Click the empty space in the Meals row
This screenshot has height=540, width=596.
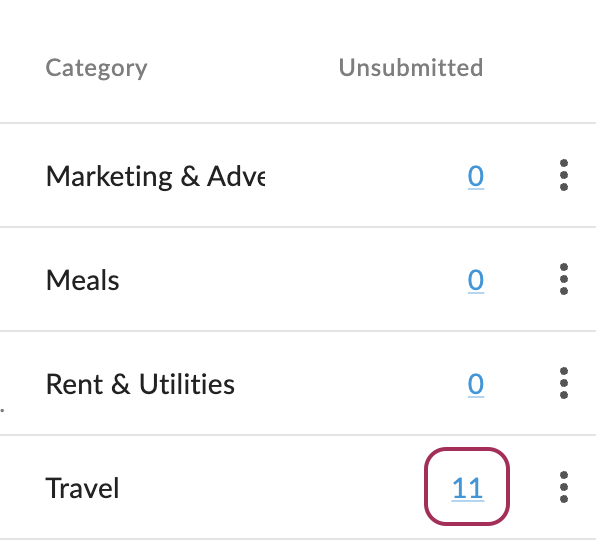(x=293, y=280)
